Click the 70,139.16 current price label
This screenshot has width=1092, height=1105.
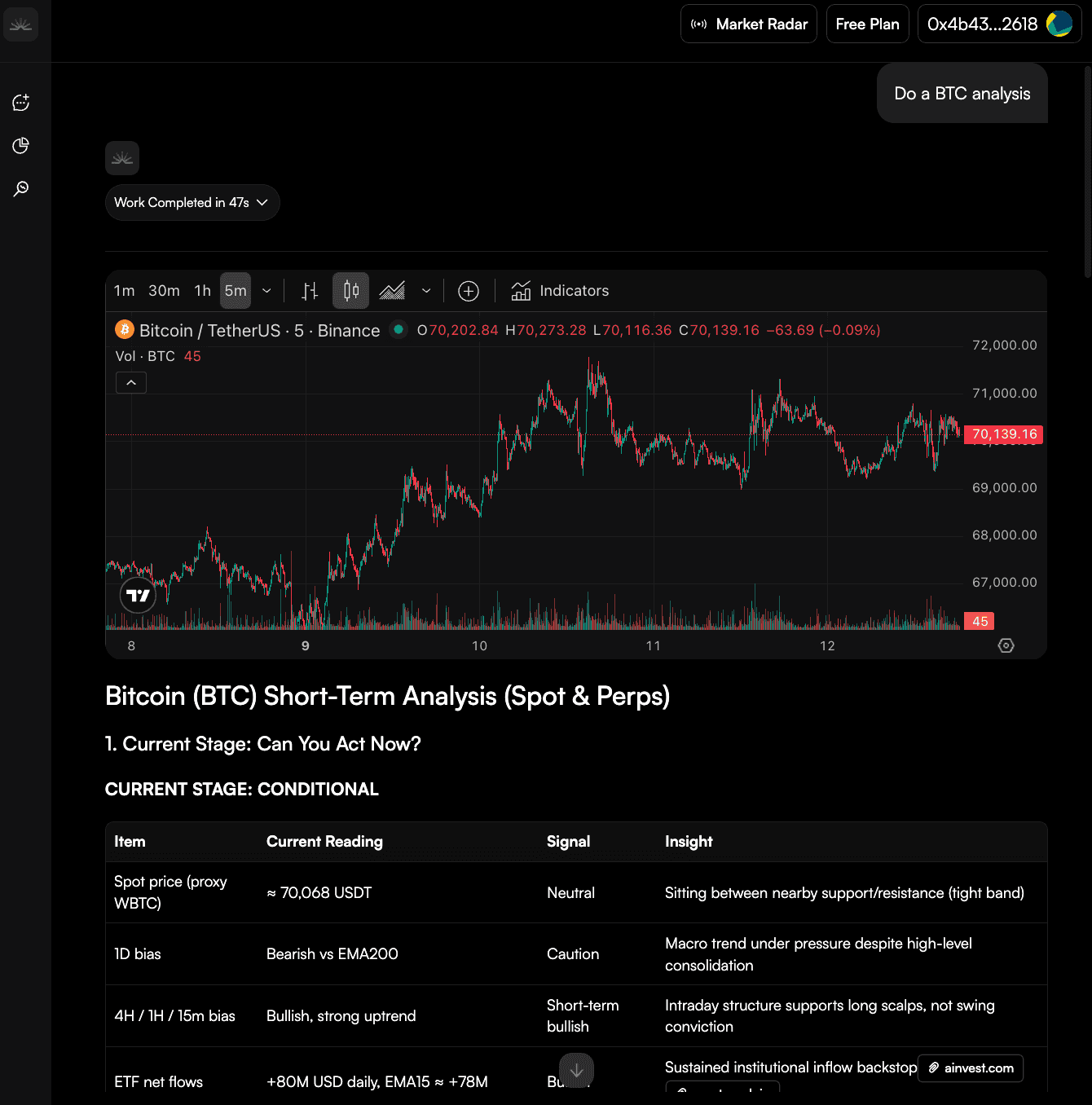[x=1004, y=434]
